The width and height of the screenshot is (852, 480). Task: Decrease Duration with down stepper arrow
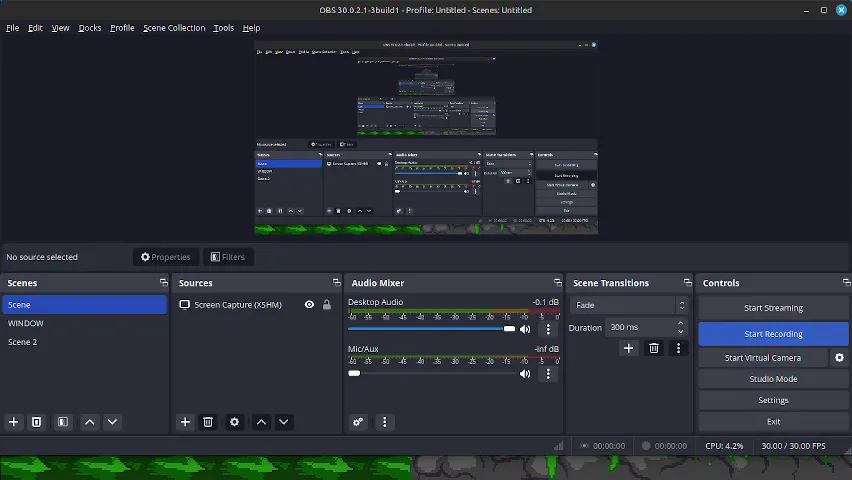point(680,332)
